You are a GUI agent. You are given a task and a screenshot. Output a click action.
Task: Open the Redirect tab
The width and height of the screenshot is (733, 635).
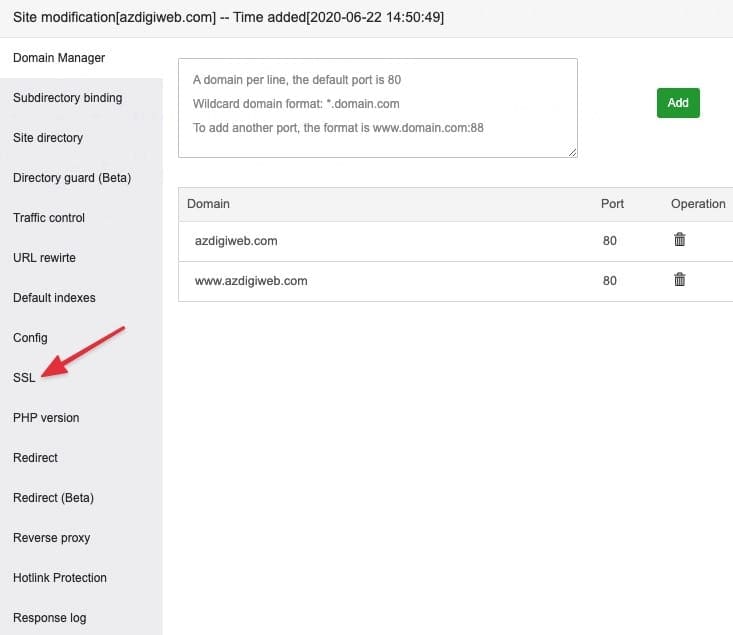point(35,458)
